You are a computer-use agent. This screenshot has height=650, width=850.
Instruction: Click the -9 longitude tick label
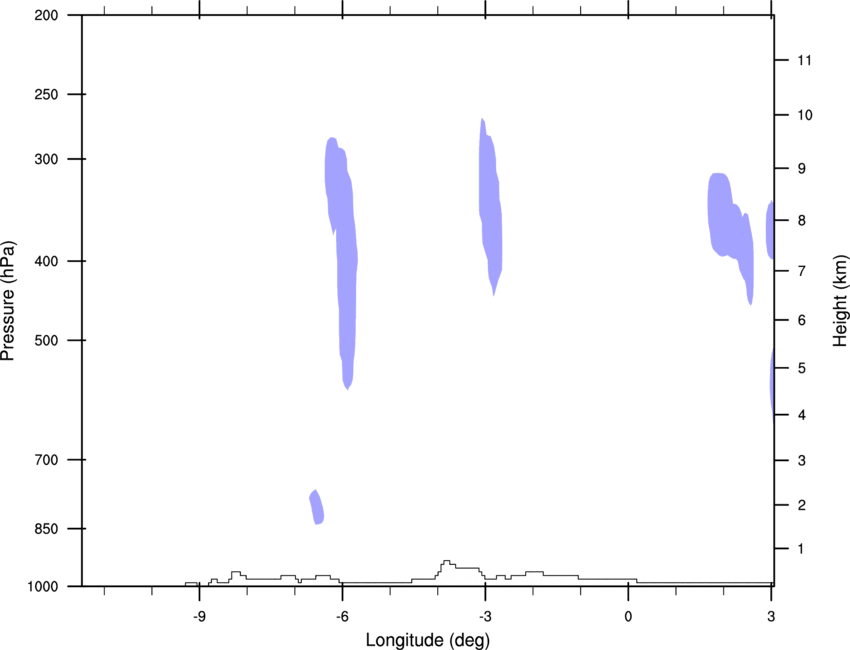(199, 616)
